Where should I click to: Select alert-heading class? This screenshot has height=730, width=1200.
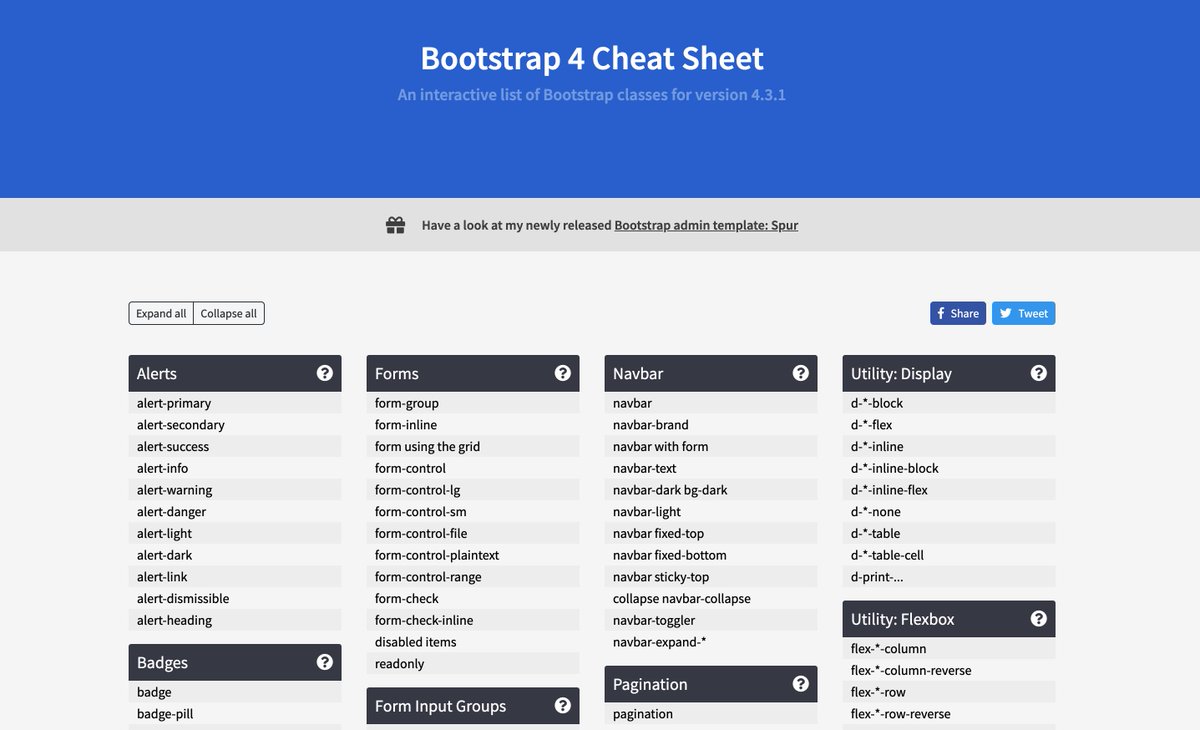(235, 620)
